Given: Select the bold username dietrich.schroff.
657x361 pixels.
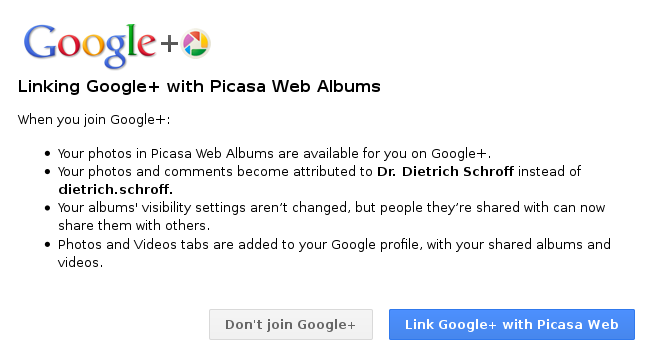Looking at the screenshot, I should 115,190.
